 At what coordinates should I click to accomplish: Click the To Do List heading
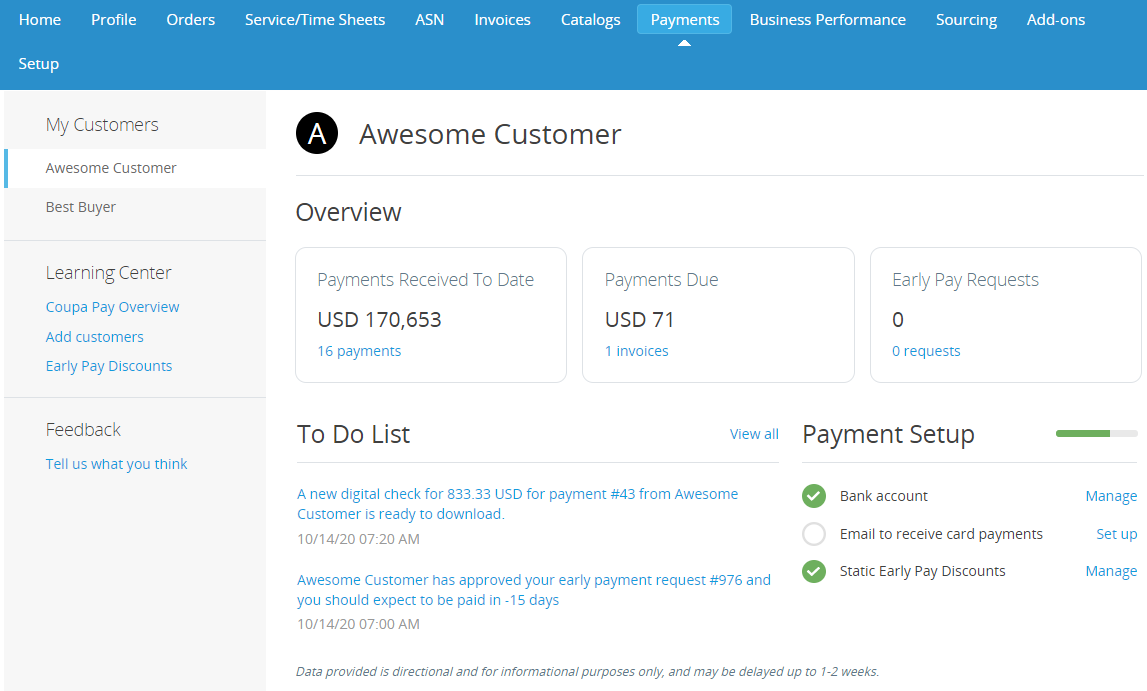(353, 434)
